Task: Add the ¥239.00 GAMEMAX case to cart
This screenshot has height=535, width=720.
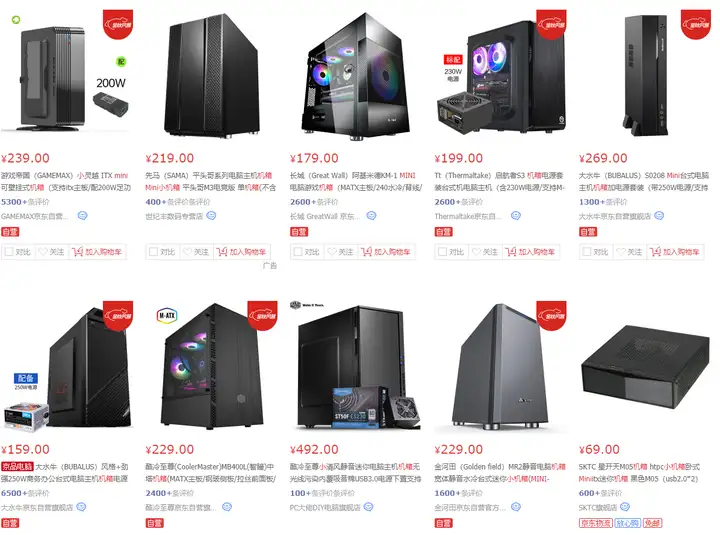Action: (97, 252)
